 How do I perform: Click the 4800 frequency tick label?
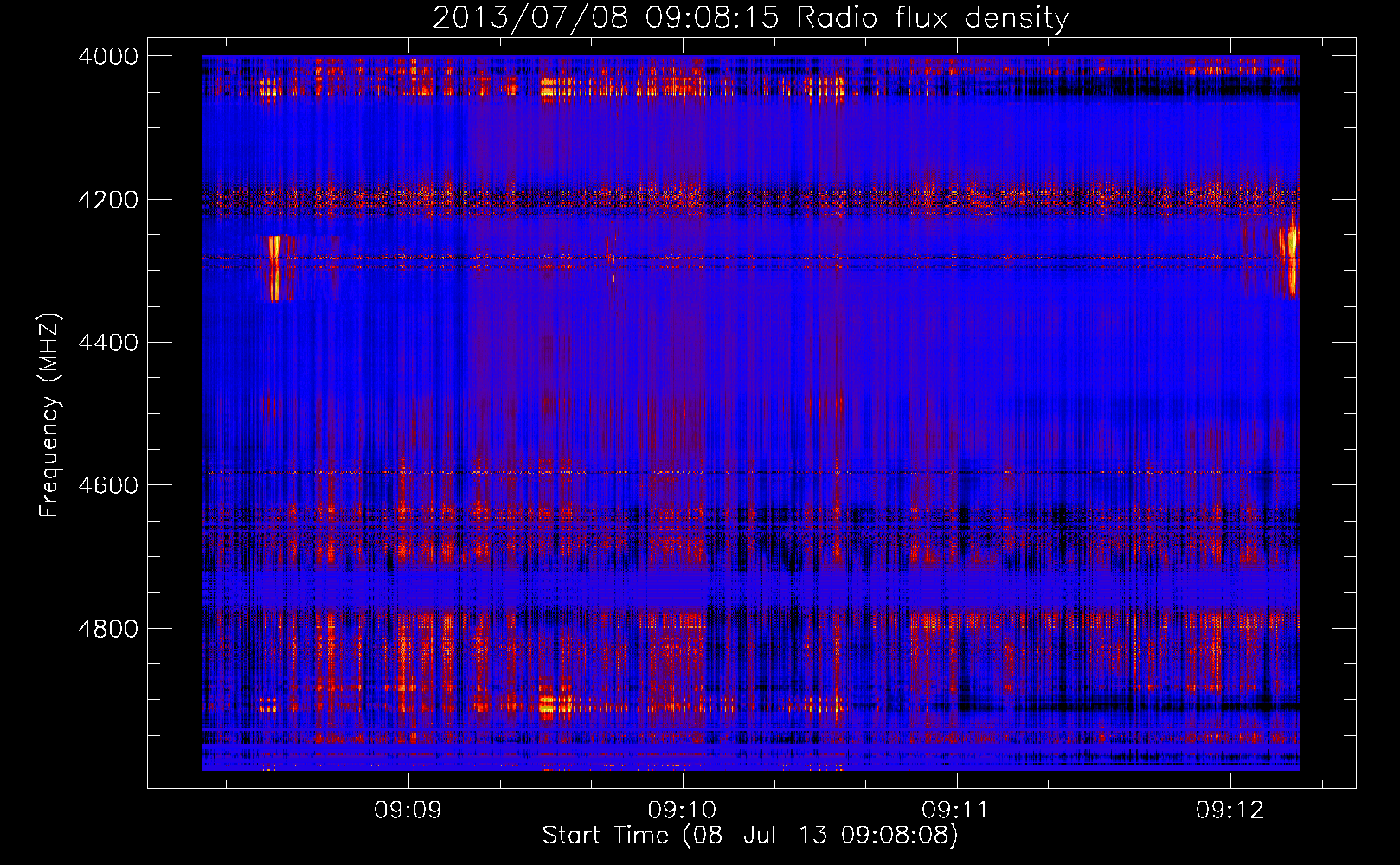(x=108, y=629)
